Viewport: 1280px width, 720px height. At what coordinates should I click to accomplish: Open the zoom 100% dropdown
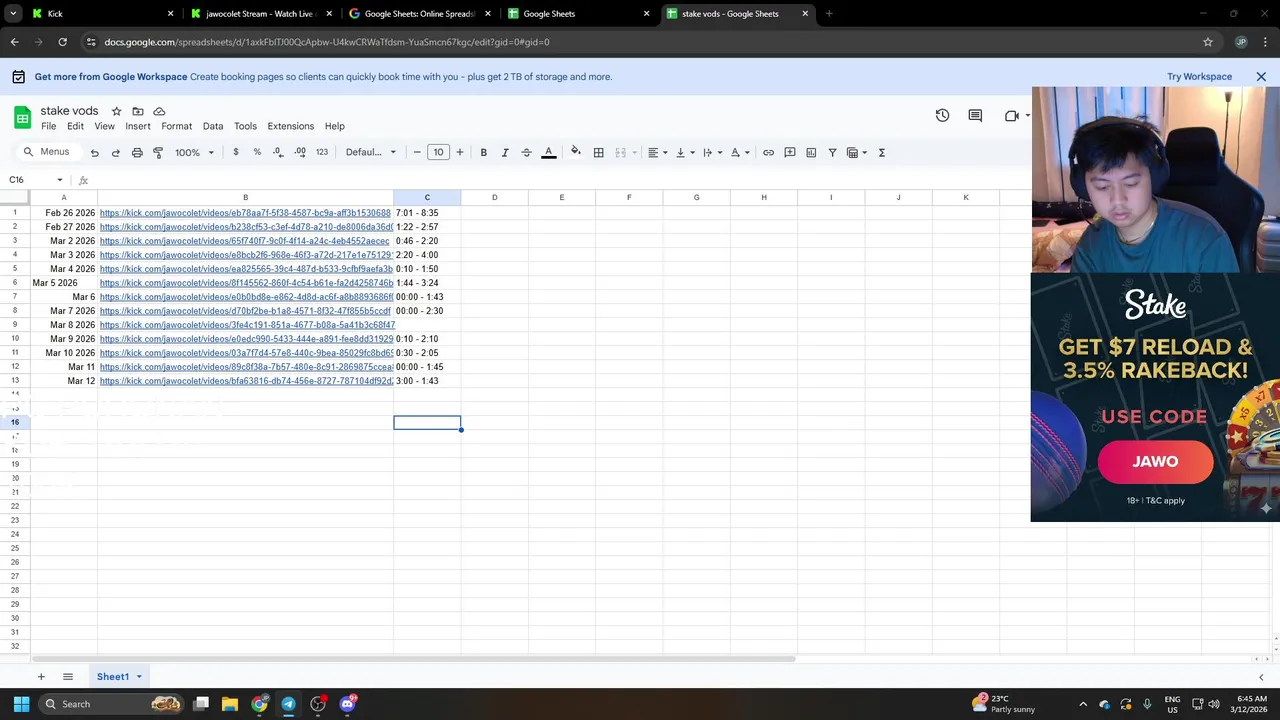click(x=194, y=153)
